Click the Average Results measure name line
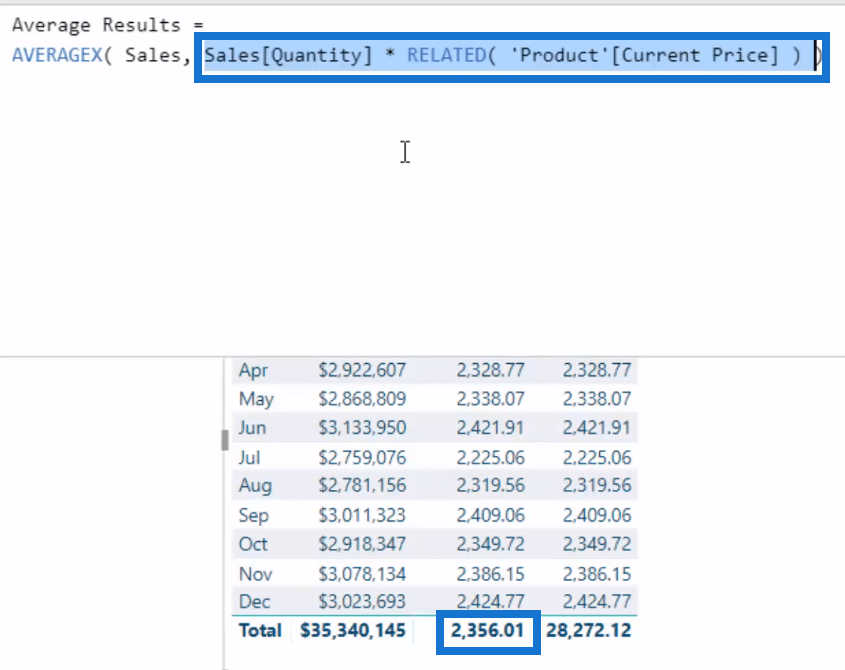This screenshot has width=845, height=670. coord(108,25)
